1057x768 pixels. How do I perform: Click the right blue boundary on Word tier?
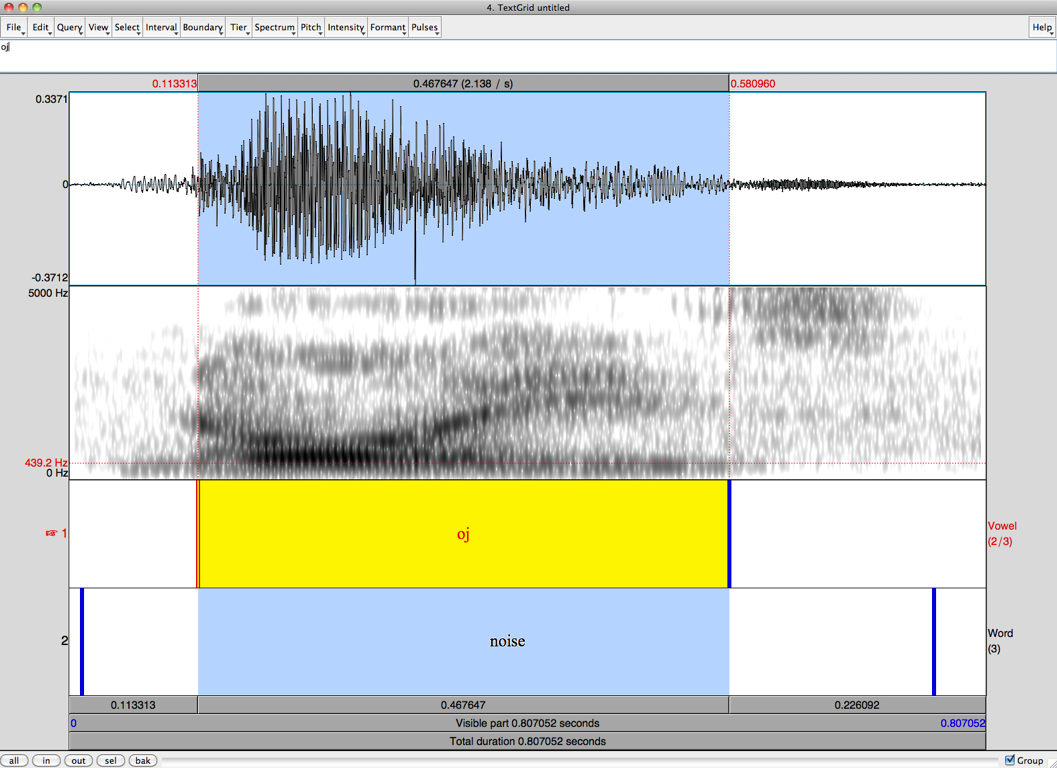point(934,641)
